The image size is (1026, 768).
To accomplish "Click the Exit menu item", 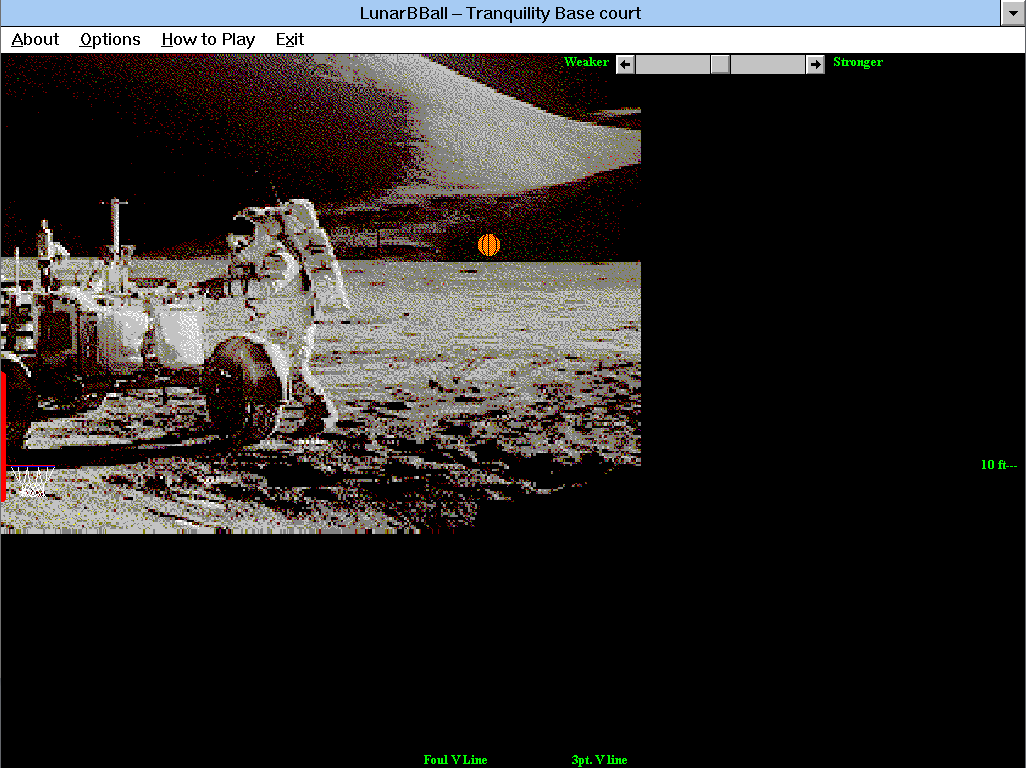I will [x=290, y=40].
